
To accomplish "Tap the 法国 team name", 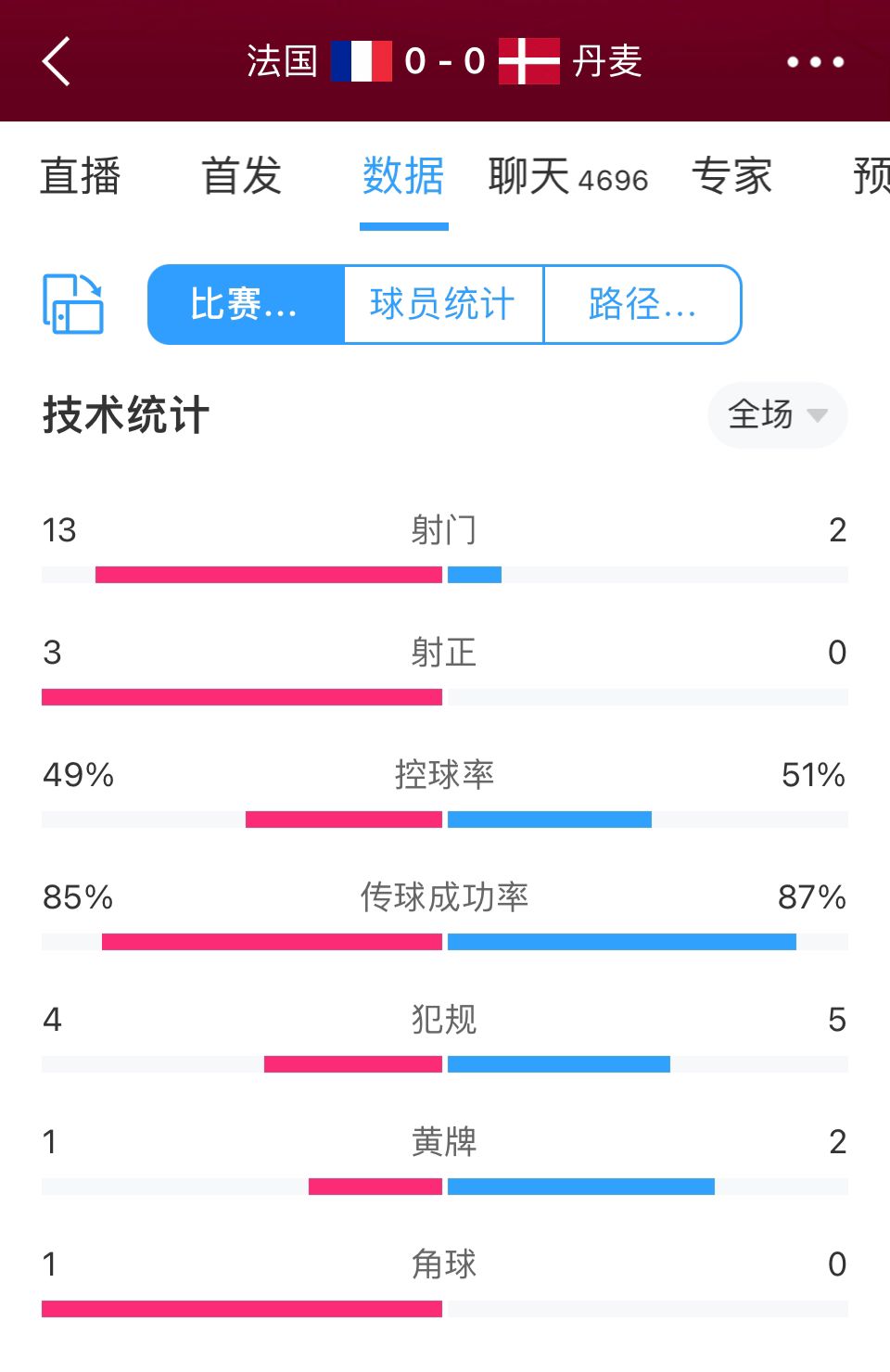I will pyautogui.click(x=282, y=61).
